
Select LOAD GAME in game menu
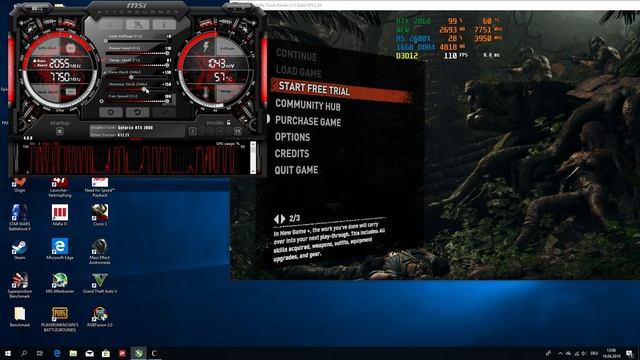point(299,71)
